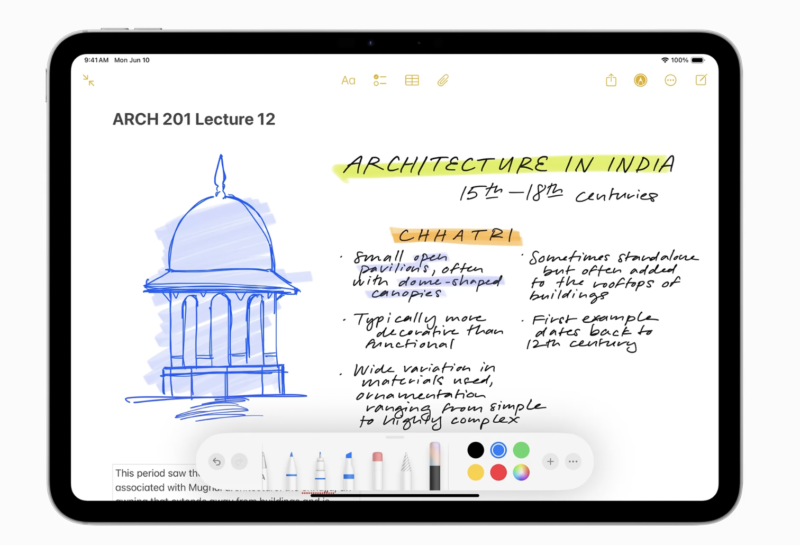This screenshot has height=545, width=800.
Task: Add a table with the table icon
Action: pyautogui.click(x=412, y=80)
